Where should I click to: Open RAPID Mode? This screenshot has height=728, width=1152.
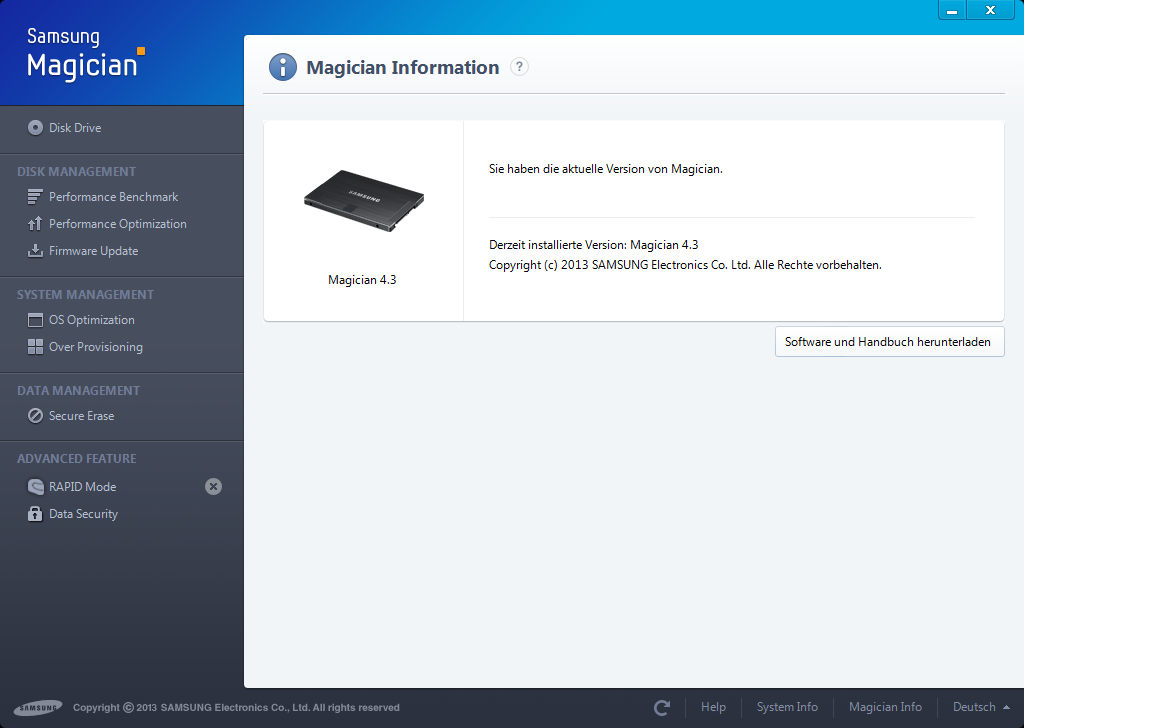click(x=82, y=487)
